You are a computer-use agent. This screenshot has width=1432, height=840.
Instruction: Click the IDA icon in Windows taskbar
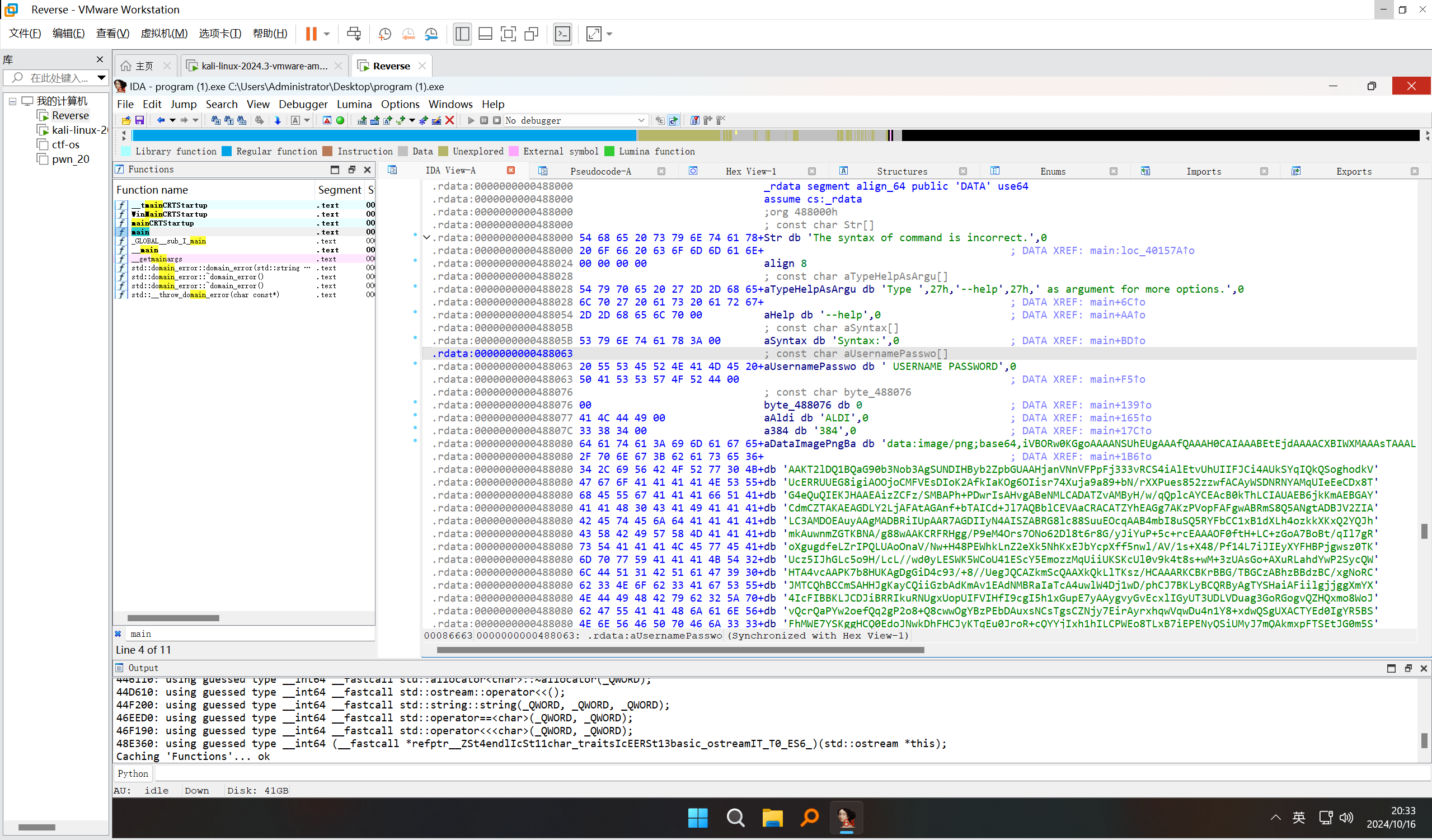846,818
